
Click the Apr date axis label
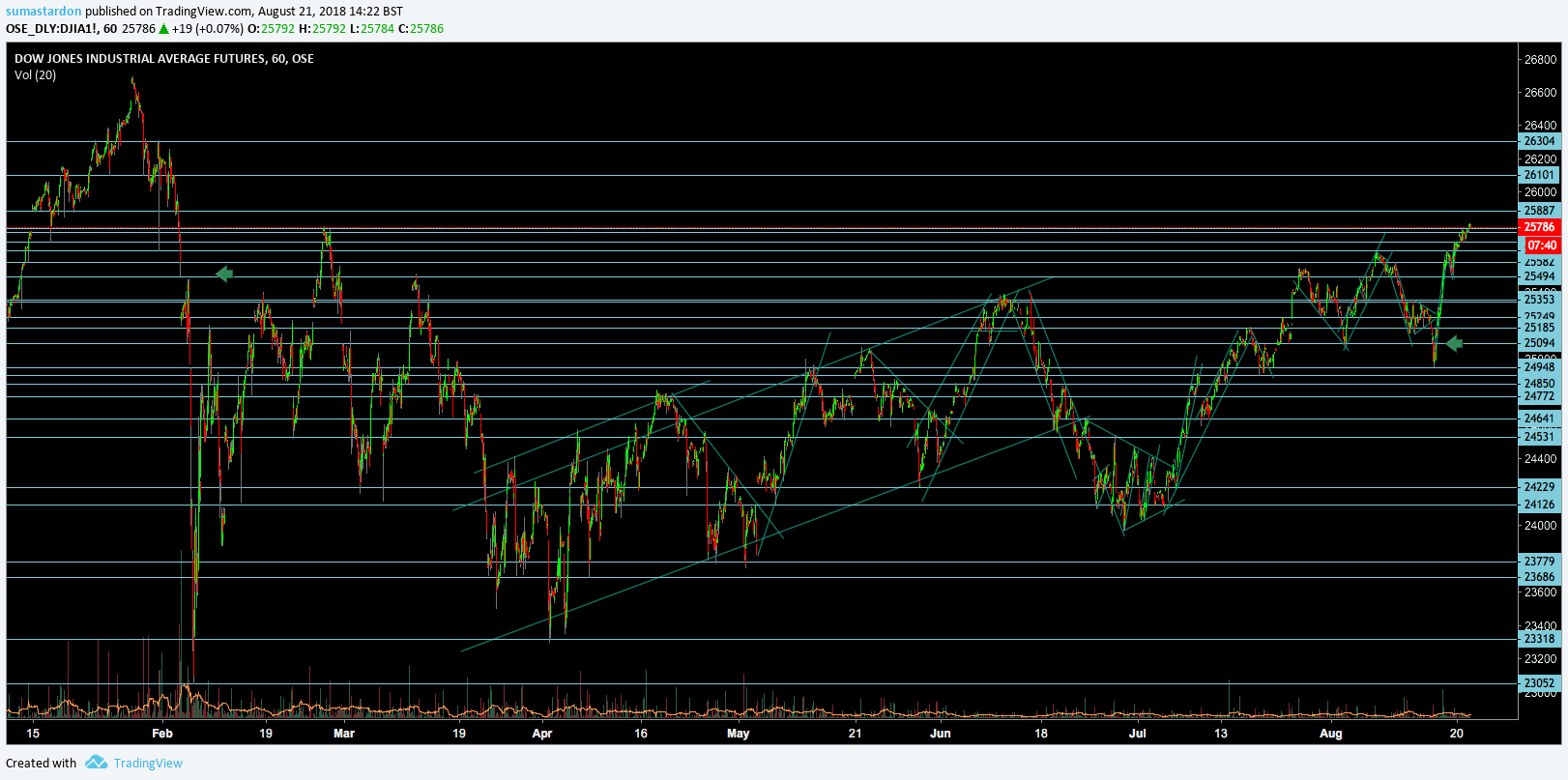coord(542,734)
